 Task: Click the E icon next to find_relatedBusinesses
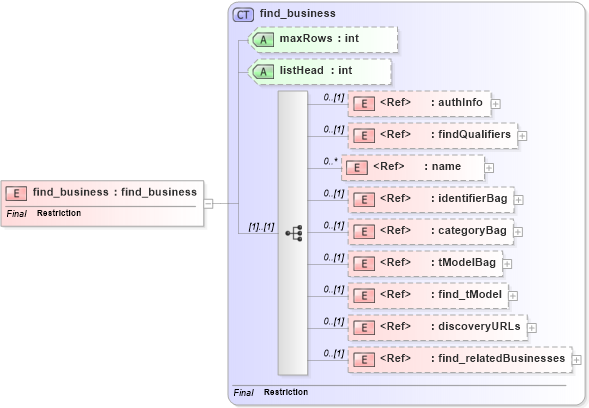point(364,360)
